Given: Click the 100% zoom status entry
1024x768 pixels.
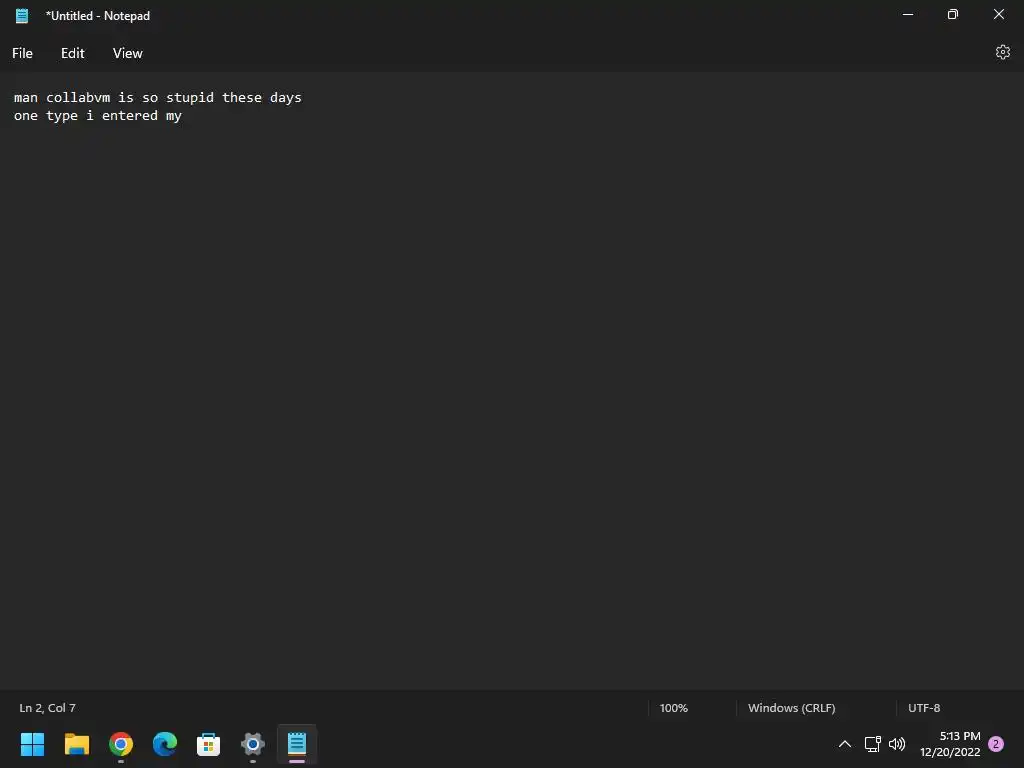Looking at the screenshot, I should [673, 708].
